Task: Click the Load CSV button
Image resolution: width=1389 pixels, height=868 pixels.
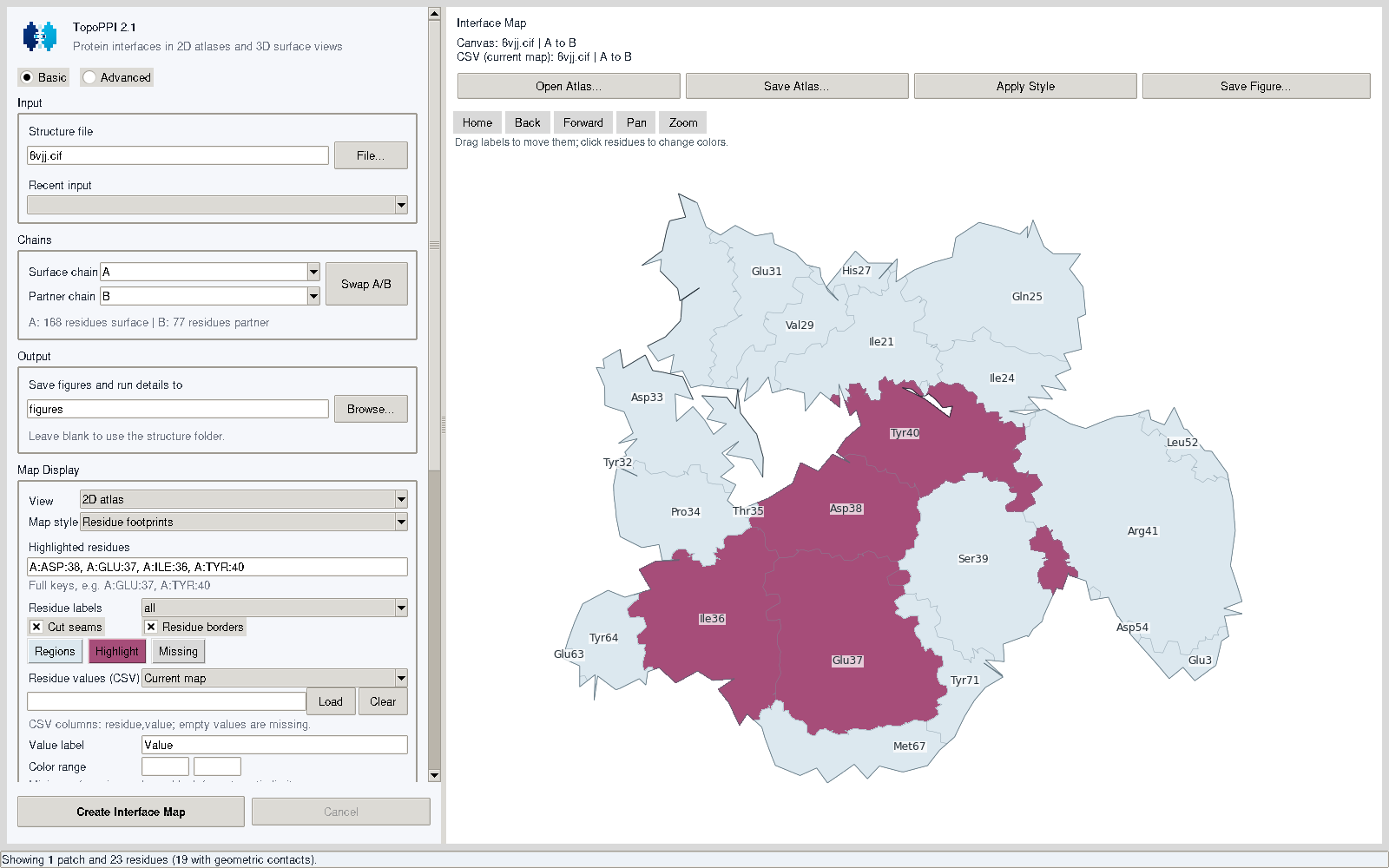Action: click(331, 701)
